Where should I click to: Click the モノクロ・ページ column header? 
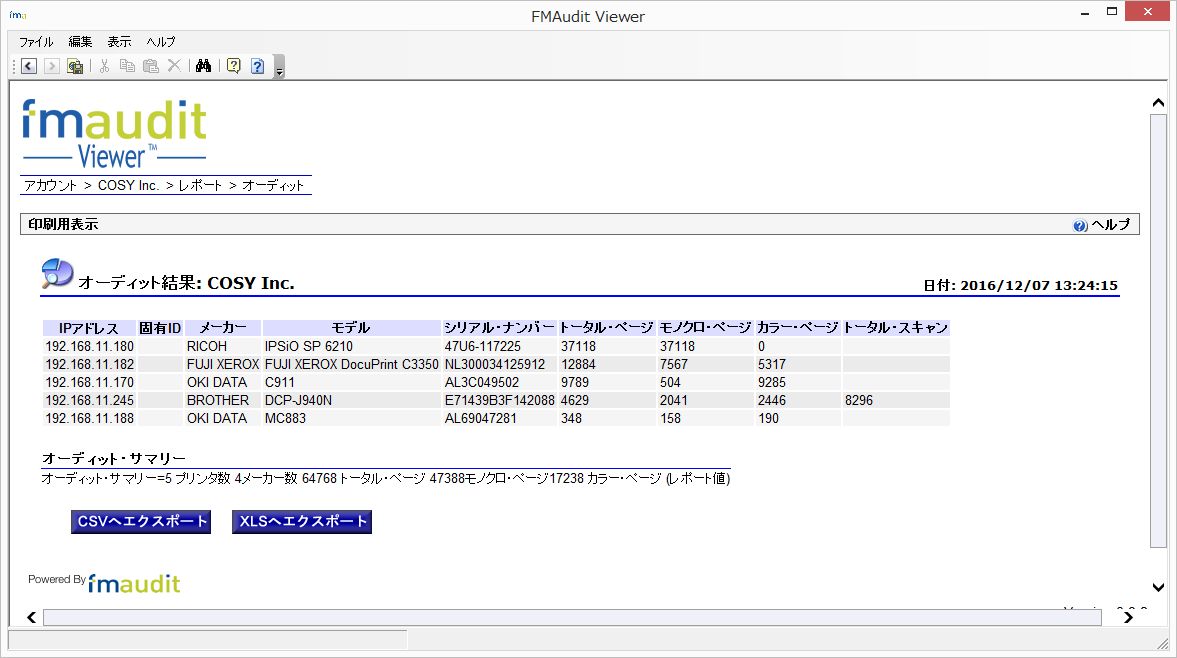[706, 328]
